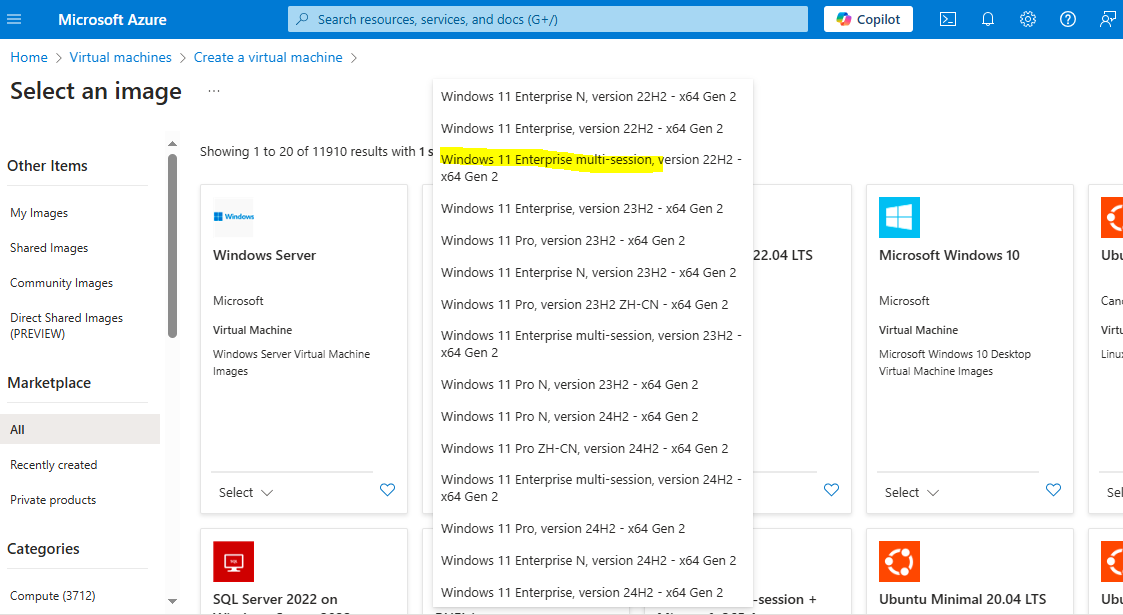The width and height of the screenshot is (1123, 615).
Task: Choose Windows 11 Enterprise multi-session, version 24H2
Action: (592, 488)
